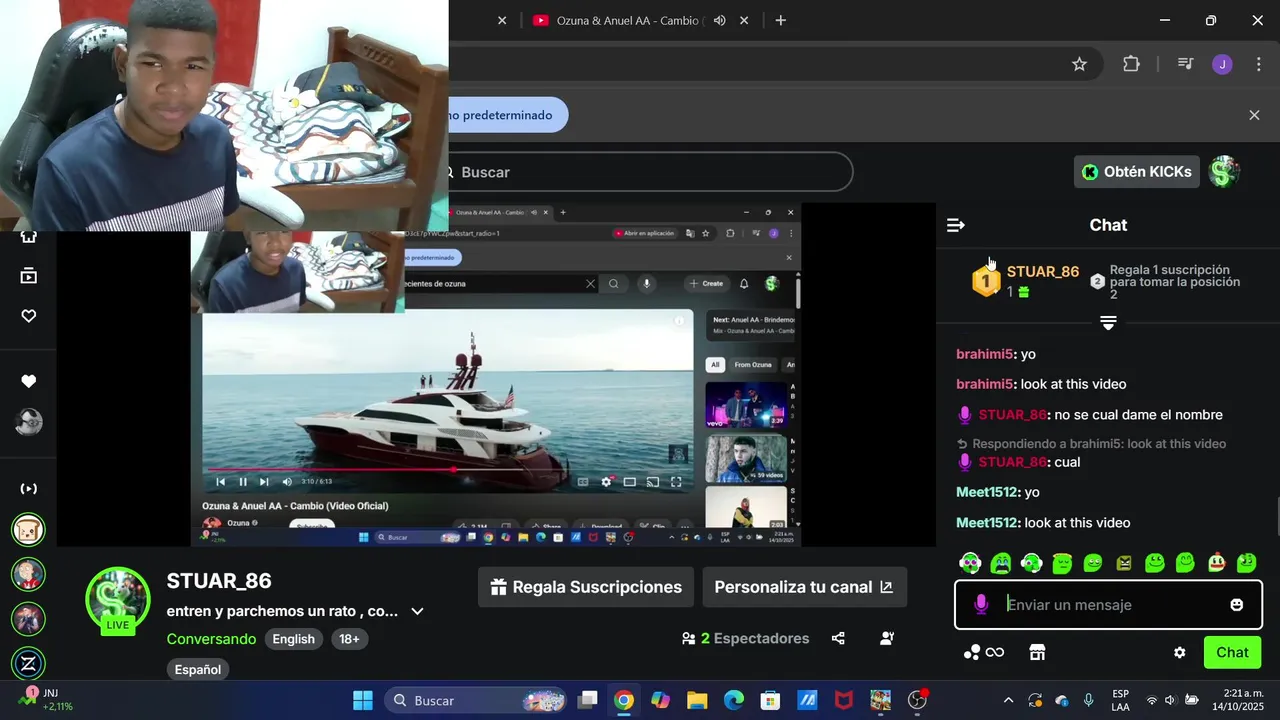Mute the Ozuna & Anuel AA tab audio

pos(719,20)
